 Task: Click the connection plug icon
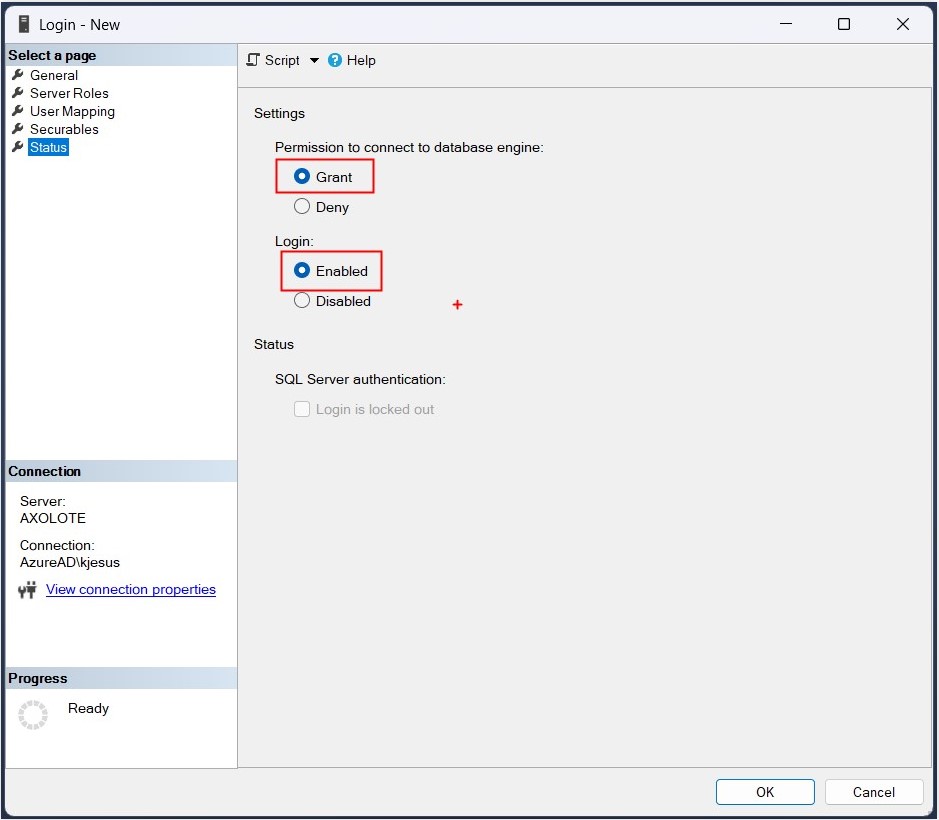[28, 590]
